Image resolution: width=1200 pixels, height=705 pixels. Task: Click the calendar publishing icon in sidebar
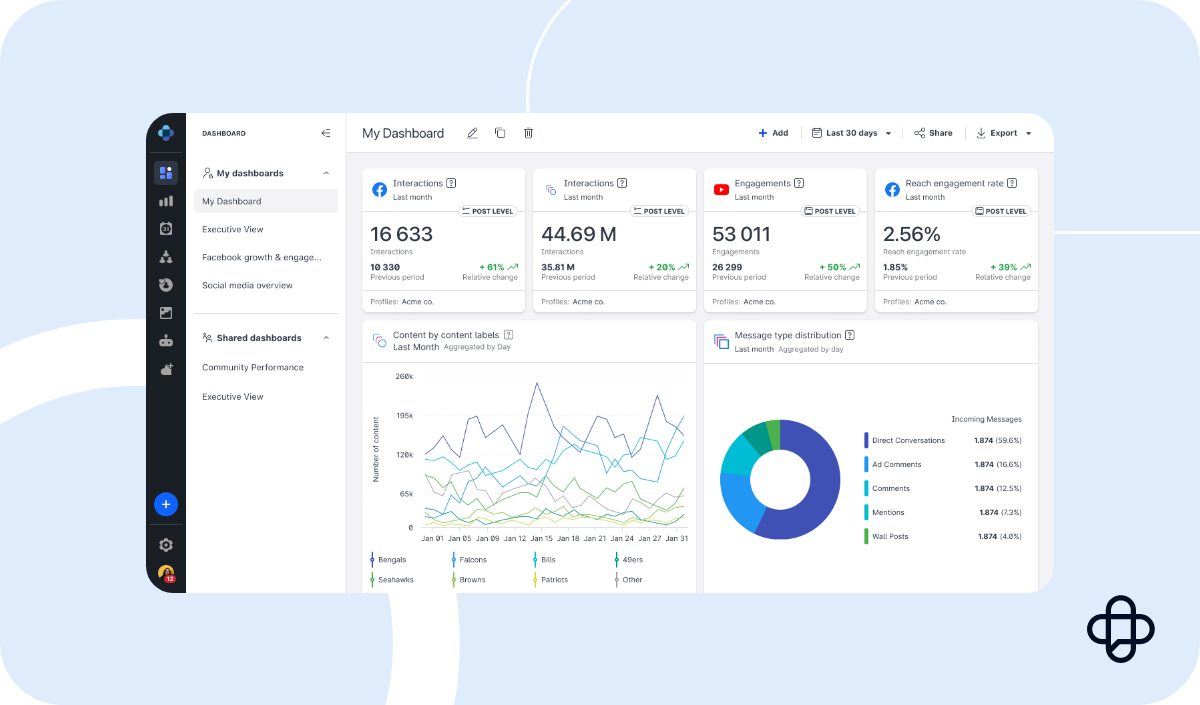click(166, 228)
